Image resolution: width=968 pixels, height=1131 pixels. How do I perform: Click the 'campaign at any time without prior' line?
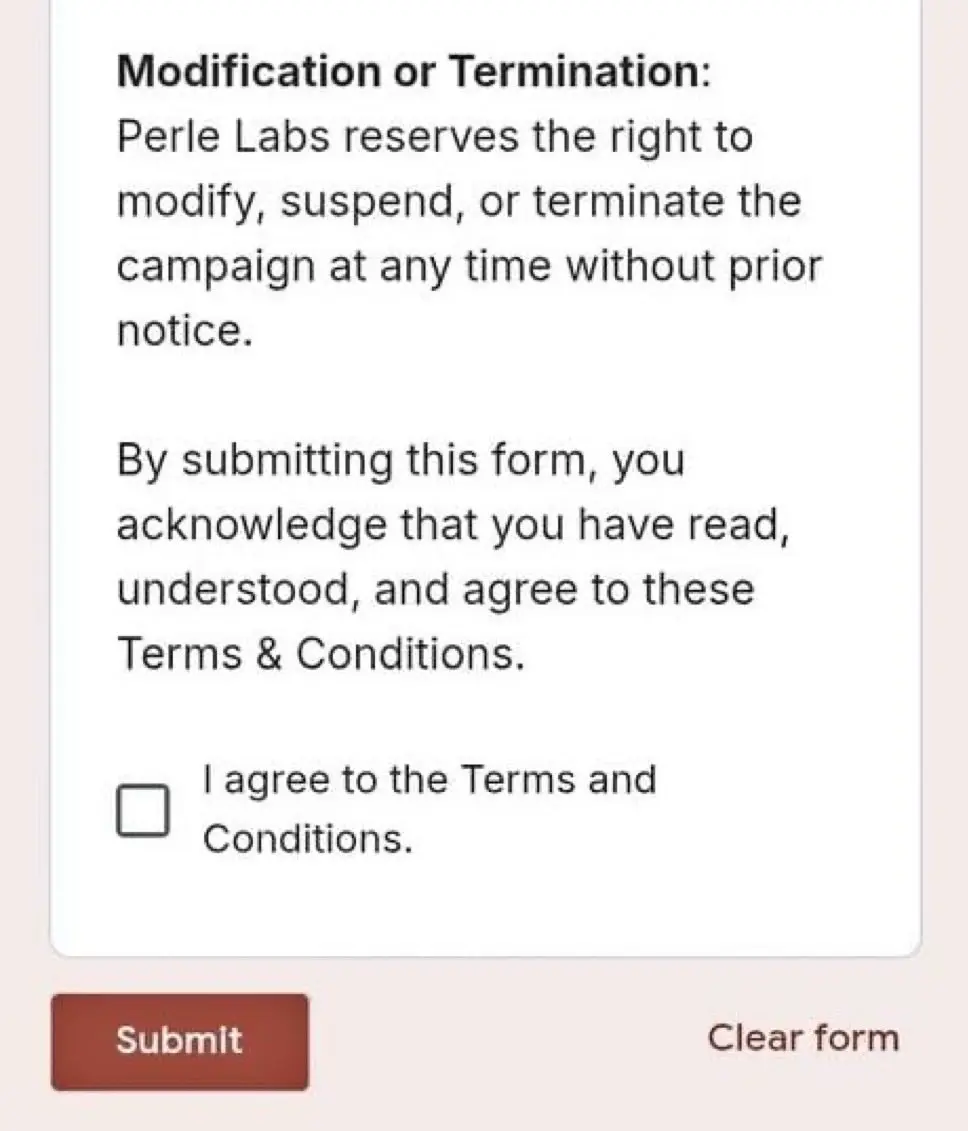pyautogui.click(x=469, y=266)
